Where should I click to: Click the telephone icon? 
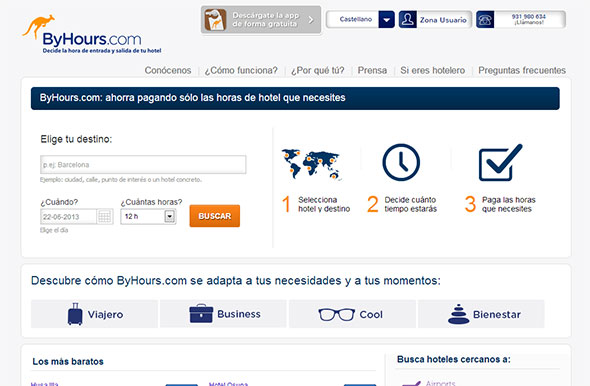tap(485, 20)
